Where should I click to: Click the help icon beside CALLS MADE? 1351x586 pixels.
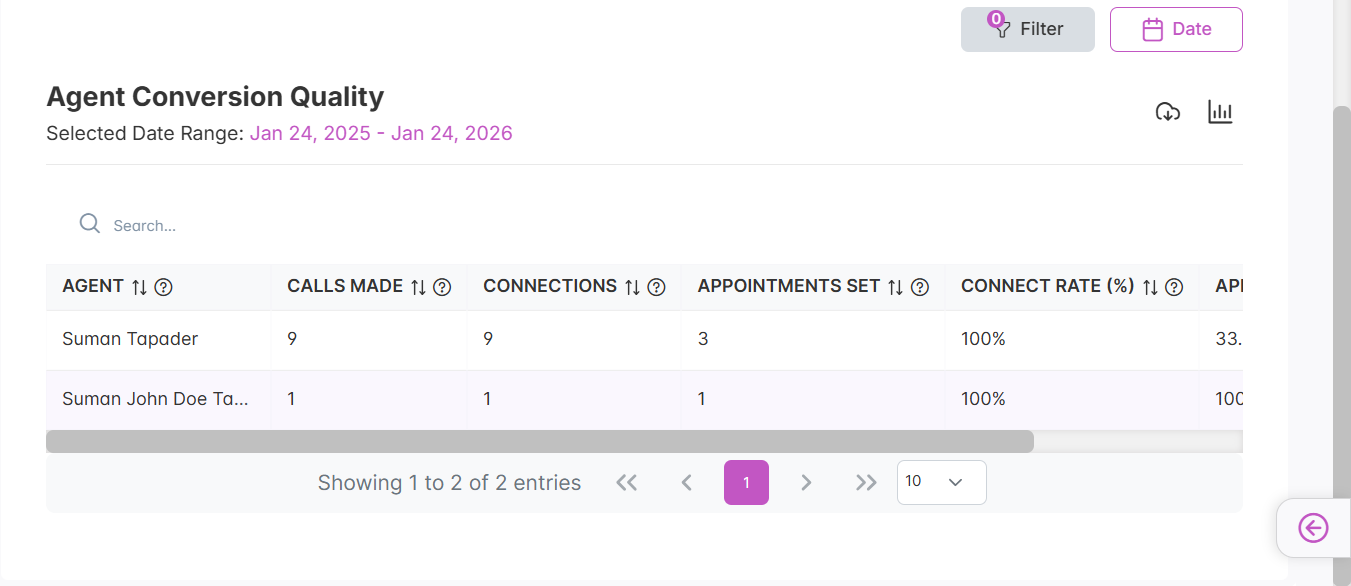(442, 287)
